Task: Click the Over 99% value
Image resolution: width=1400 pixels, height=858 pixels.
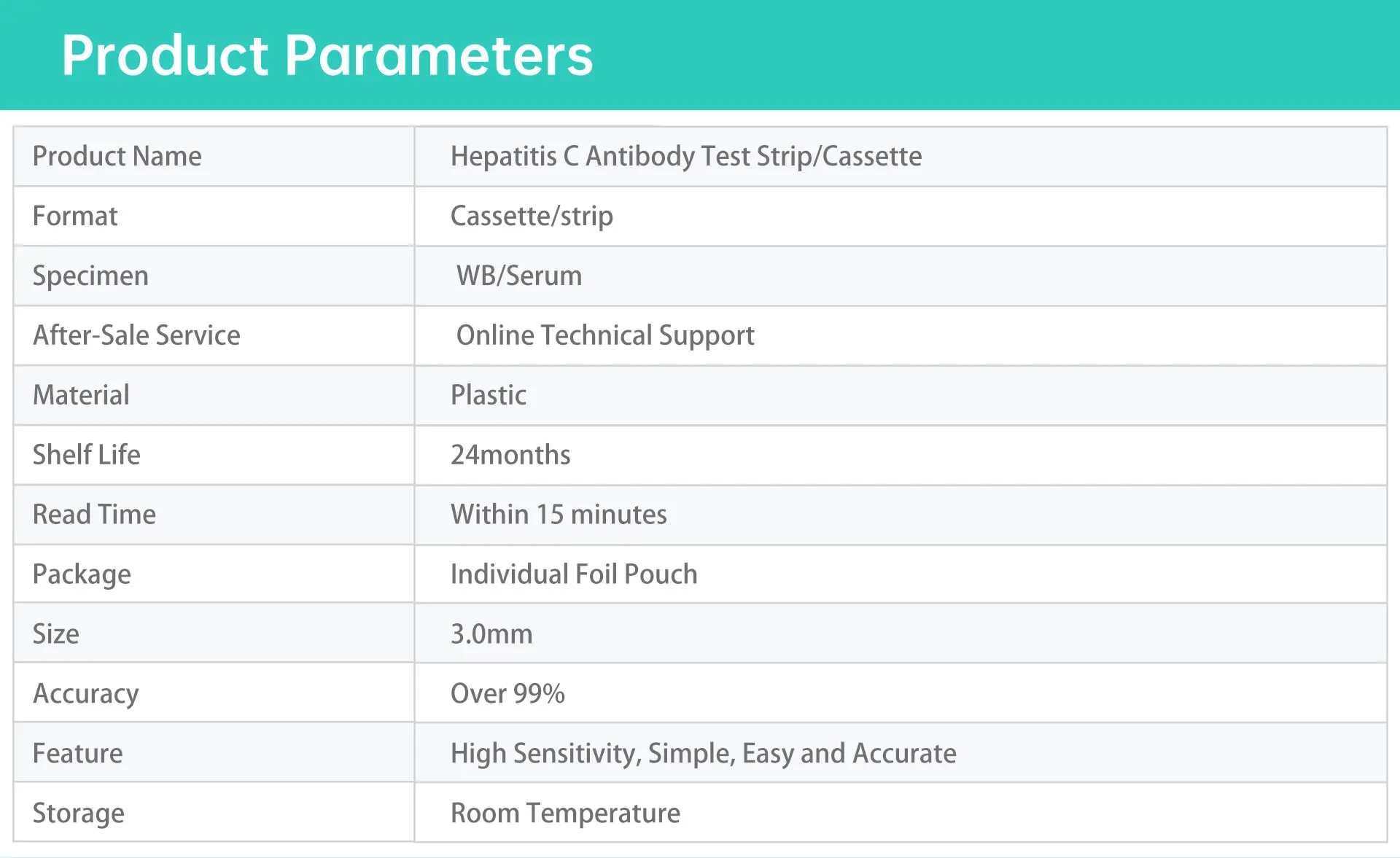Action: click(x=507, y=694)
